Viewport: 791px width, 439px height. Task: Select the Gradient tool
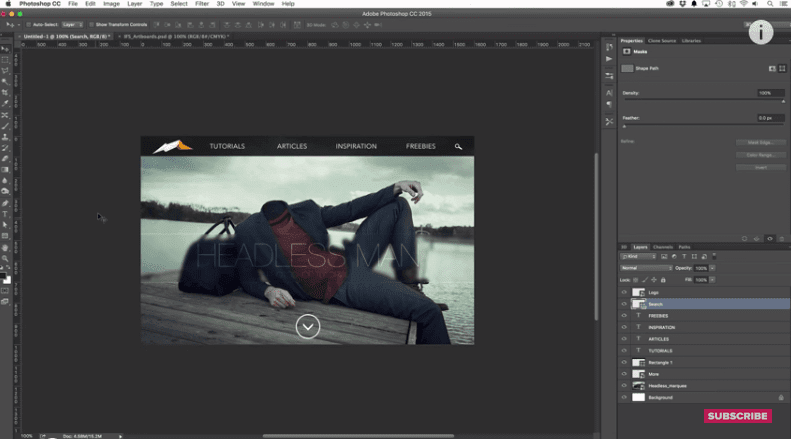point(5,170)
